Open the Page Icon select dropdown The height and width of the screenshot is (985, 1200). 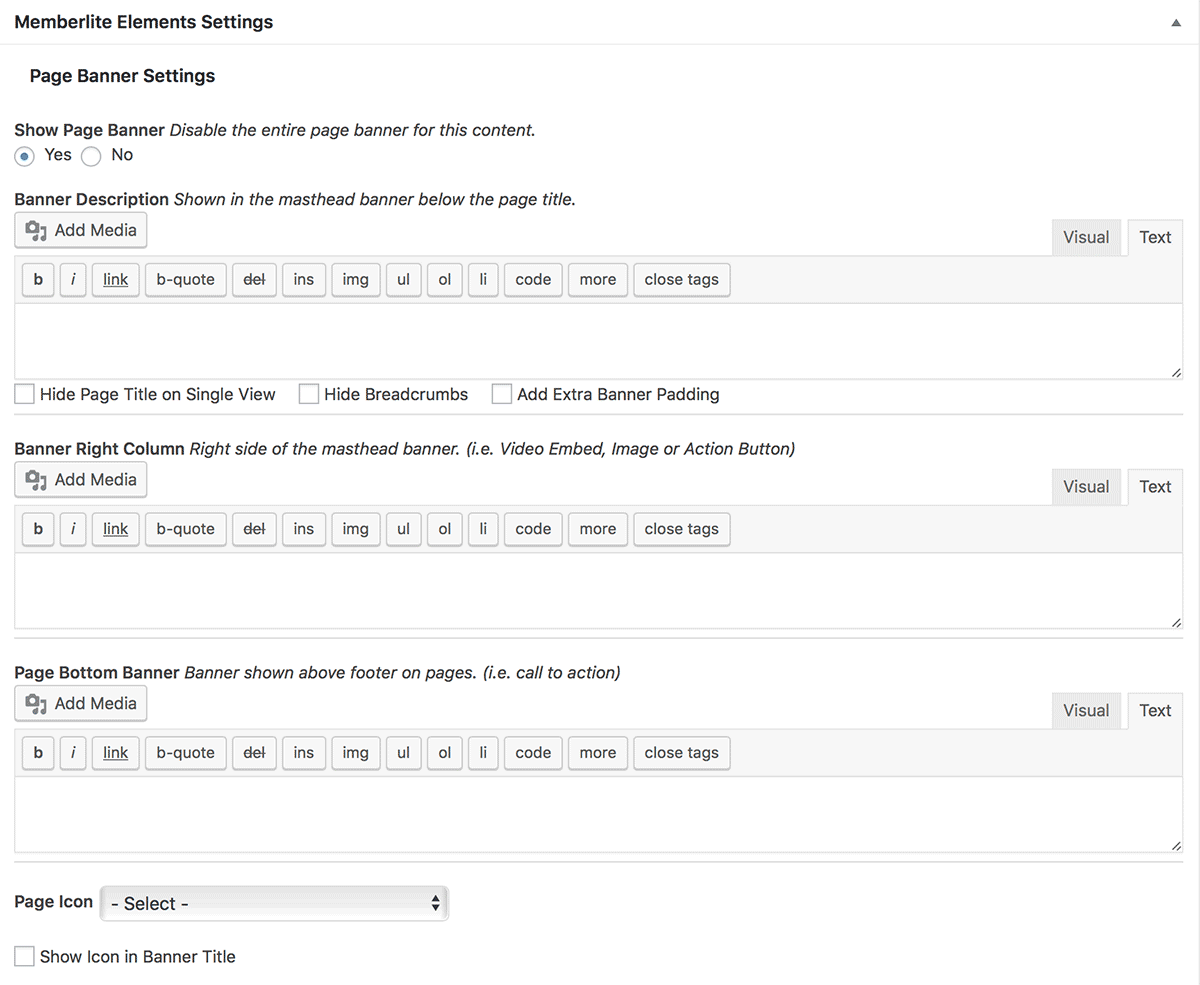point(274,903)
